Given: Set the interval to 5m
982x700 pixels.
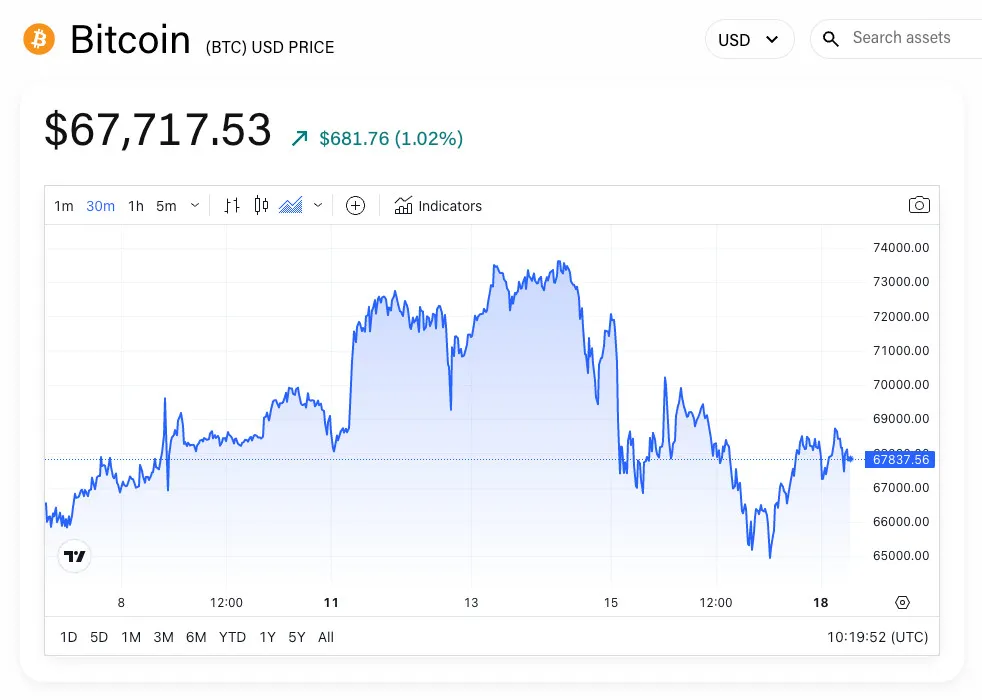Looking at the screenshot, I should (166, 206).
